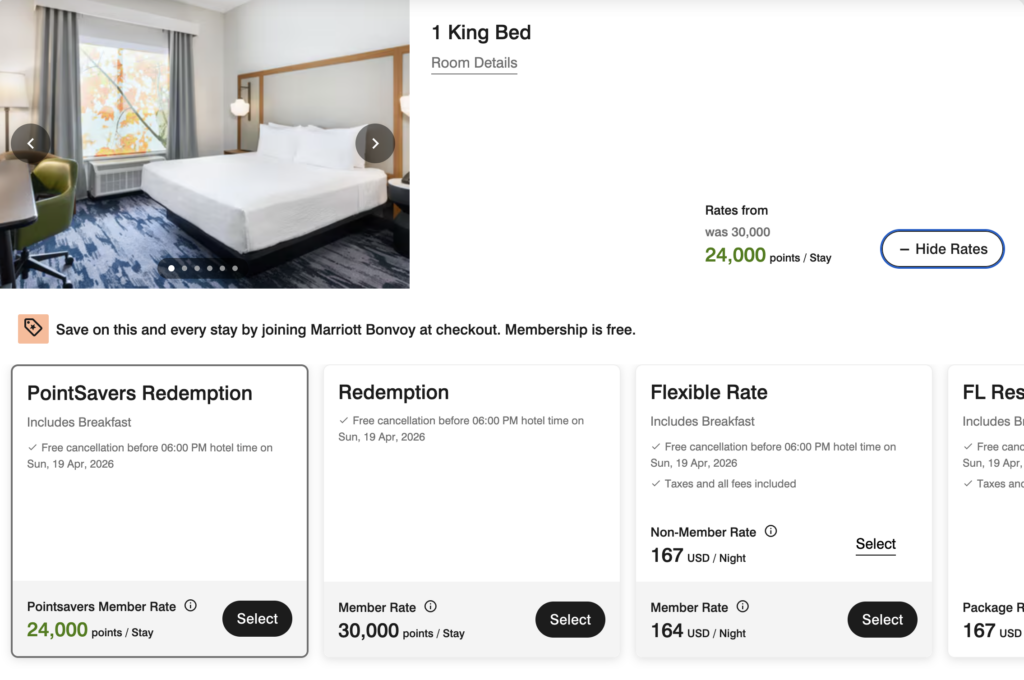The width and height of the screenshot is (1024, 680).
Task: Open Room Details
Action: (473, 63)
